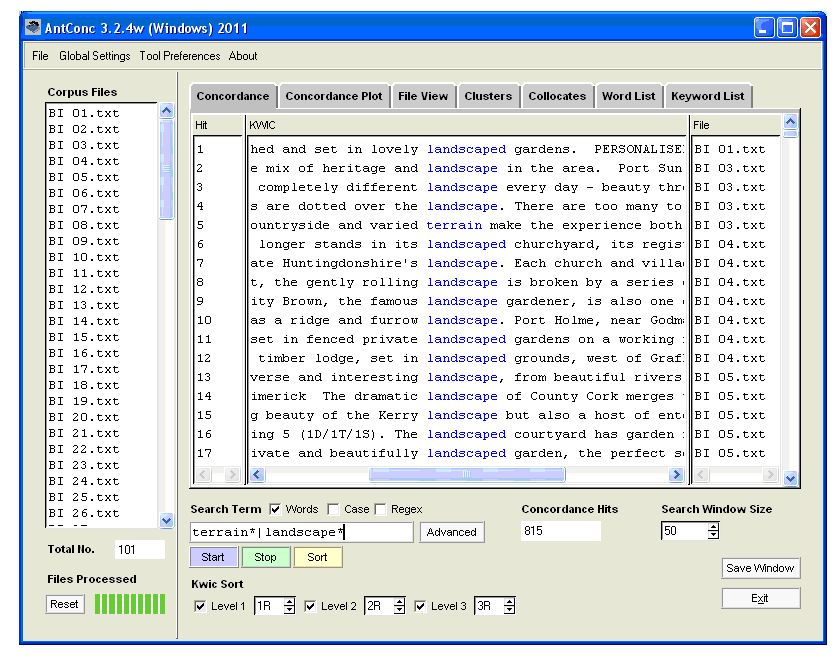
Task: Click the KWIC horizontal scroll left arrow
Action: (x=257, y=474)
